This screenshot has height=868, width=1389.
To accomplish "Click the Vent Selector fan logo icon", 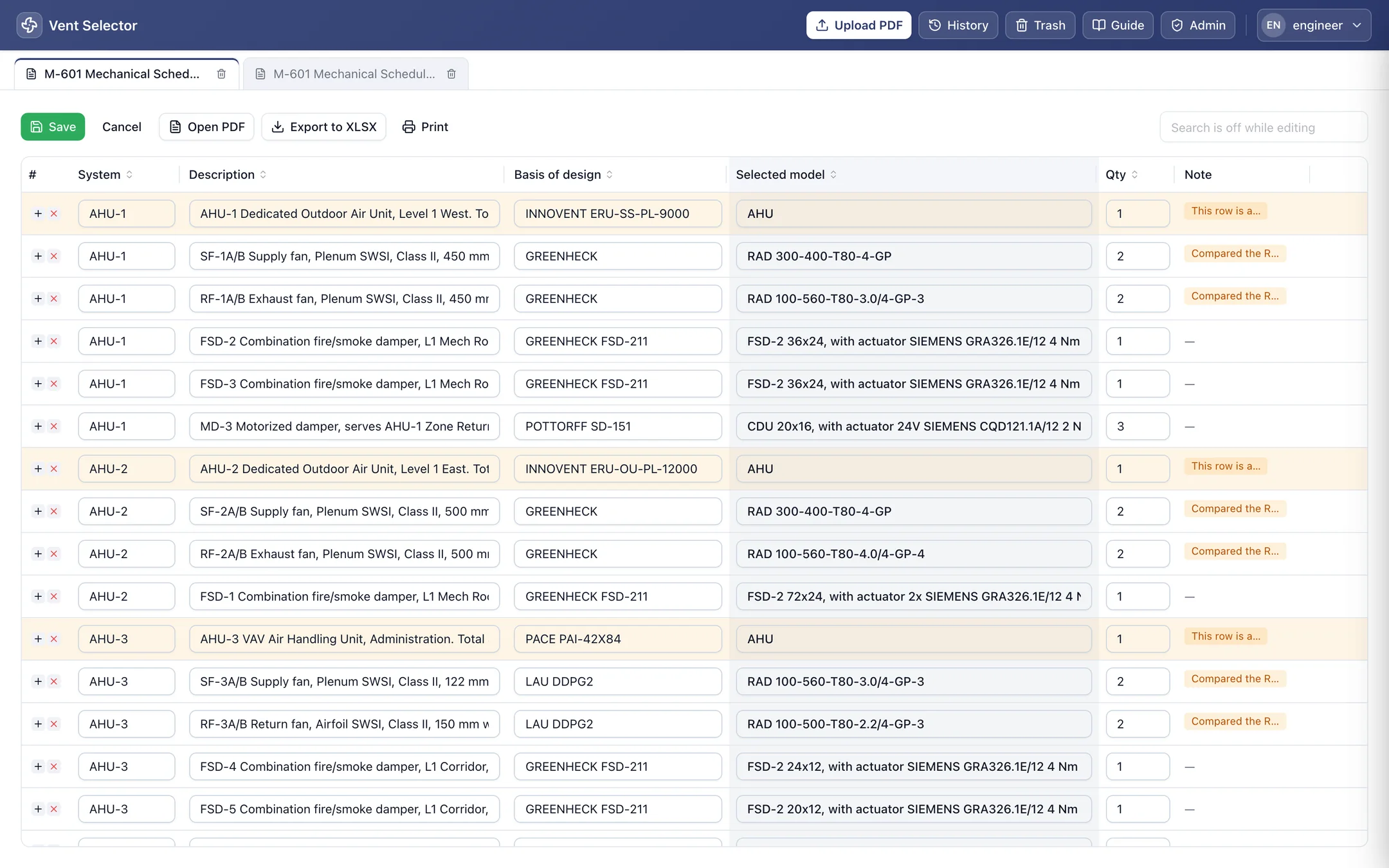I will point(29,25).
